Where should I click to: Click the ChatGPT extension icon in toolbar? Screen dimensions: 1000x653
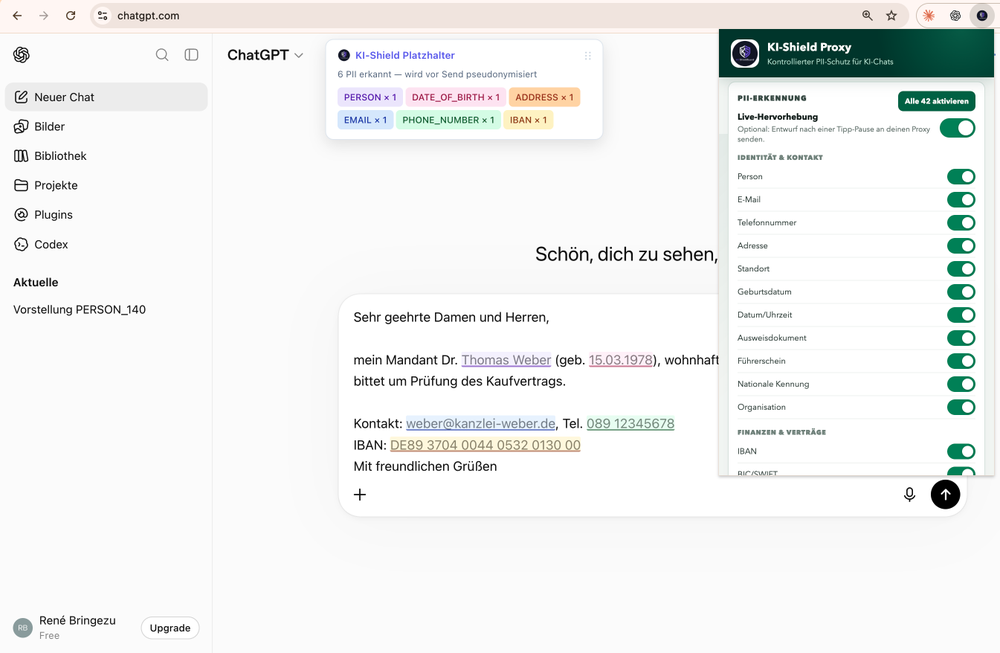pos(955,16)
